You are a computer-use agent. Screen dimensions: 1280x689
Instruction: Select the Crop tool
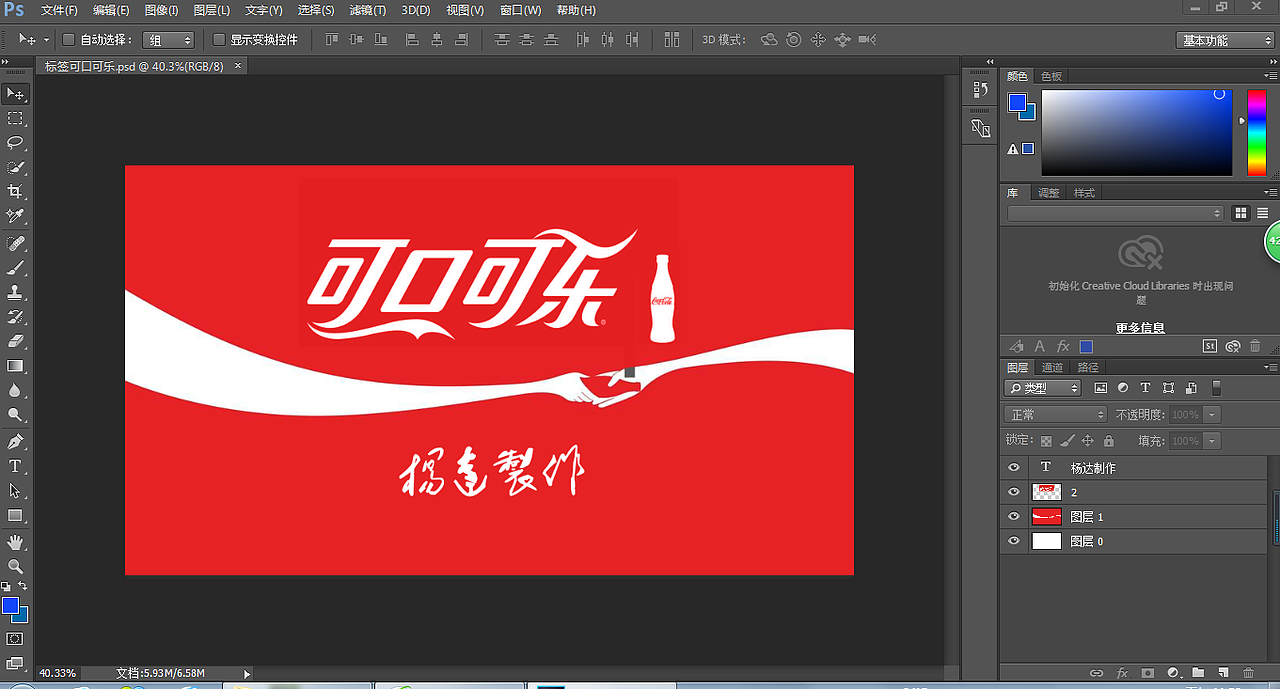pyautogui.click(x=15, y=191)
